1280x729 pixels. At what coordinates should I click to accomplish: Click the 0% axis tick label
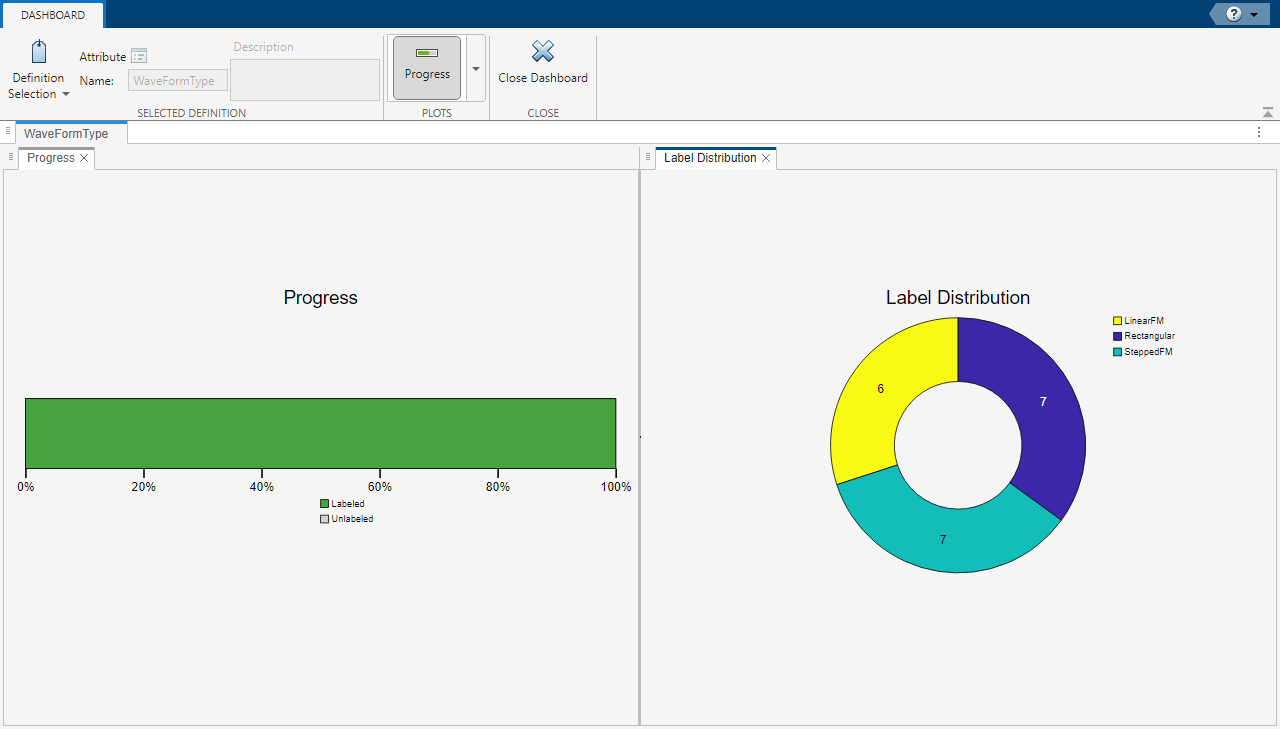pos(26,487)
